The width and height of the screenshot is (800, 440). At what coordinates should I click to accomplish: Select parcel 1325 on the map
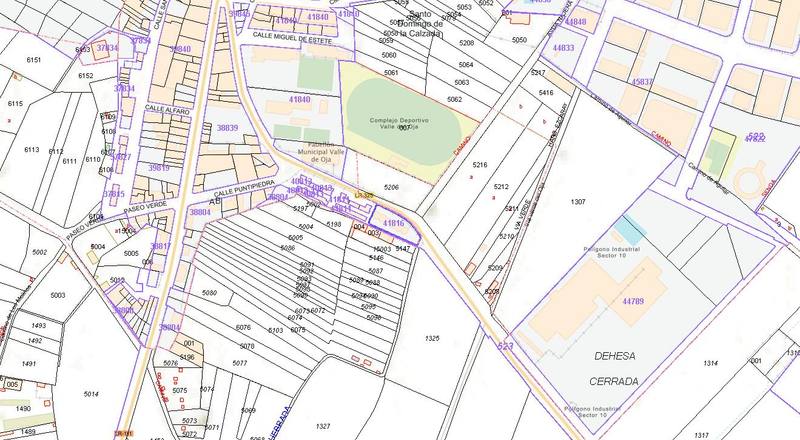tap(432, 340)
